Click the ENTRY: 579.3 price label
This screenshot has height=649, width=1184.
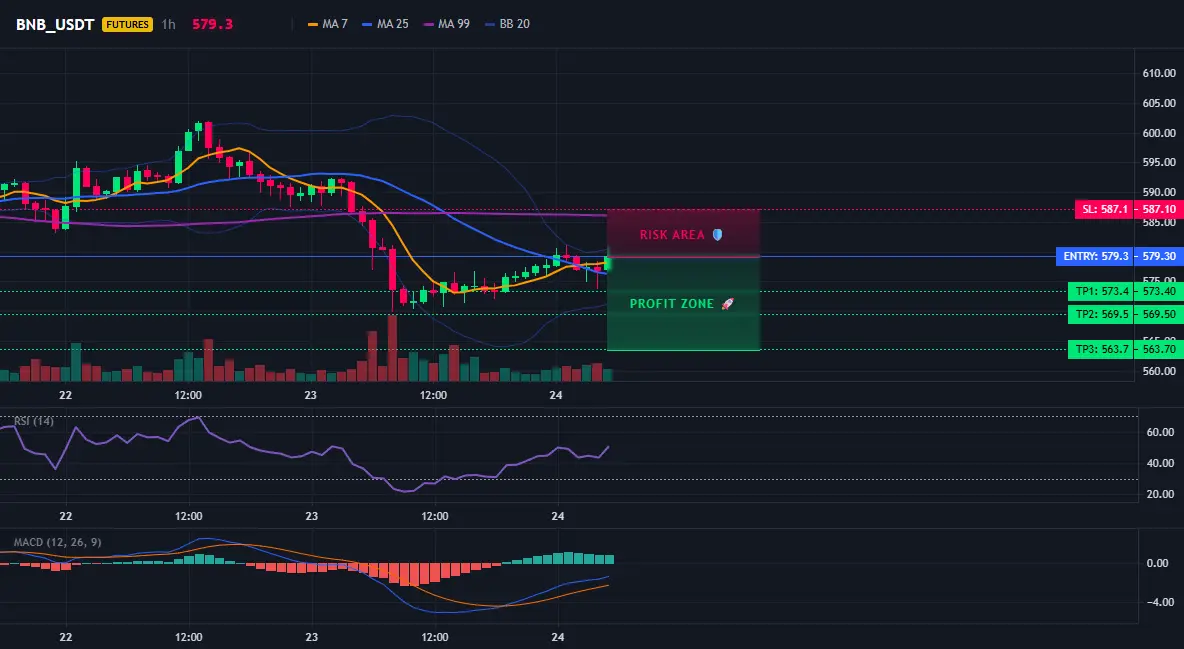pos(1096,256)
